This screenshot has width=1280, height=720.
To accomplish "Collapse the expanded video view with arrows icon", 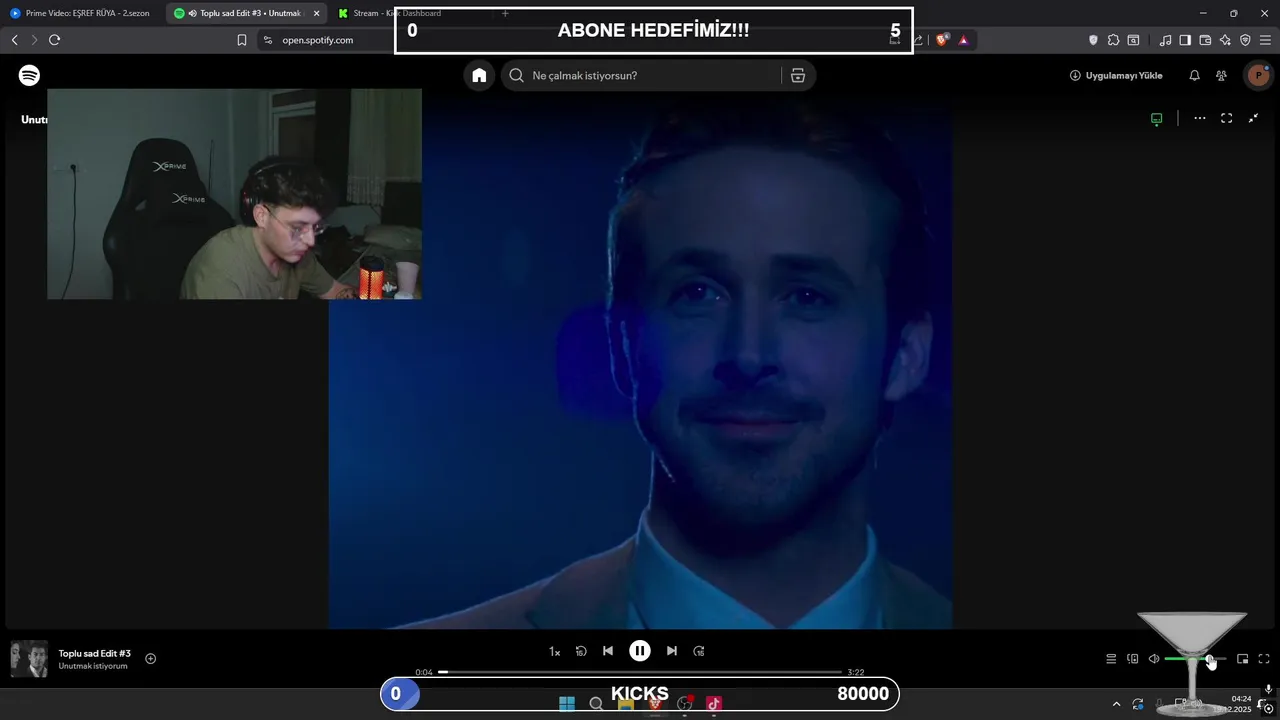I will click(1254, 118).
